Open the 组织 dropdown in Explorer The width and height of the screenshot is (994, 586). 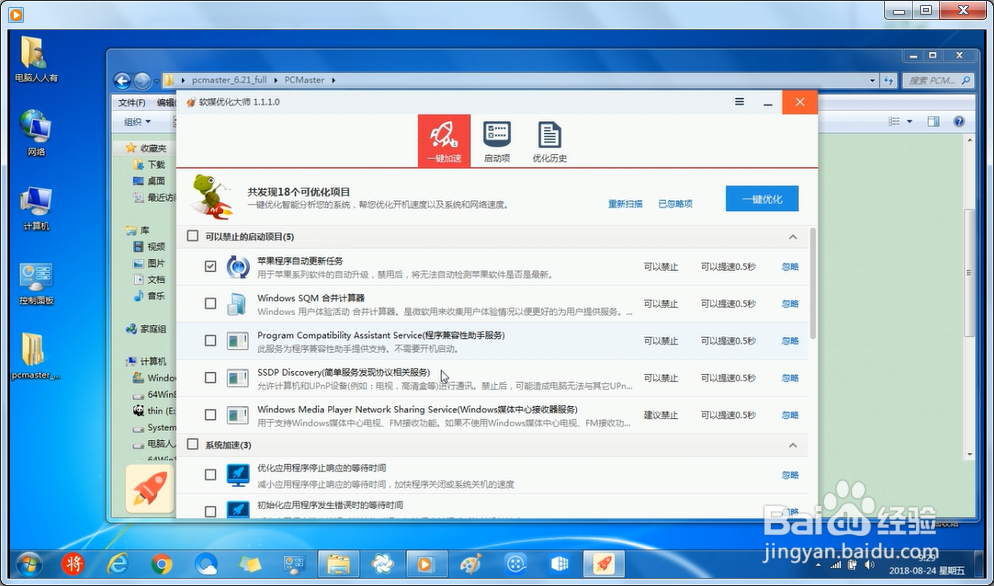tap(137, 122)
